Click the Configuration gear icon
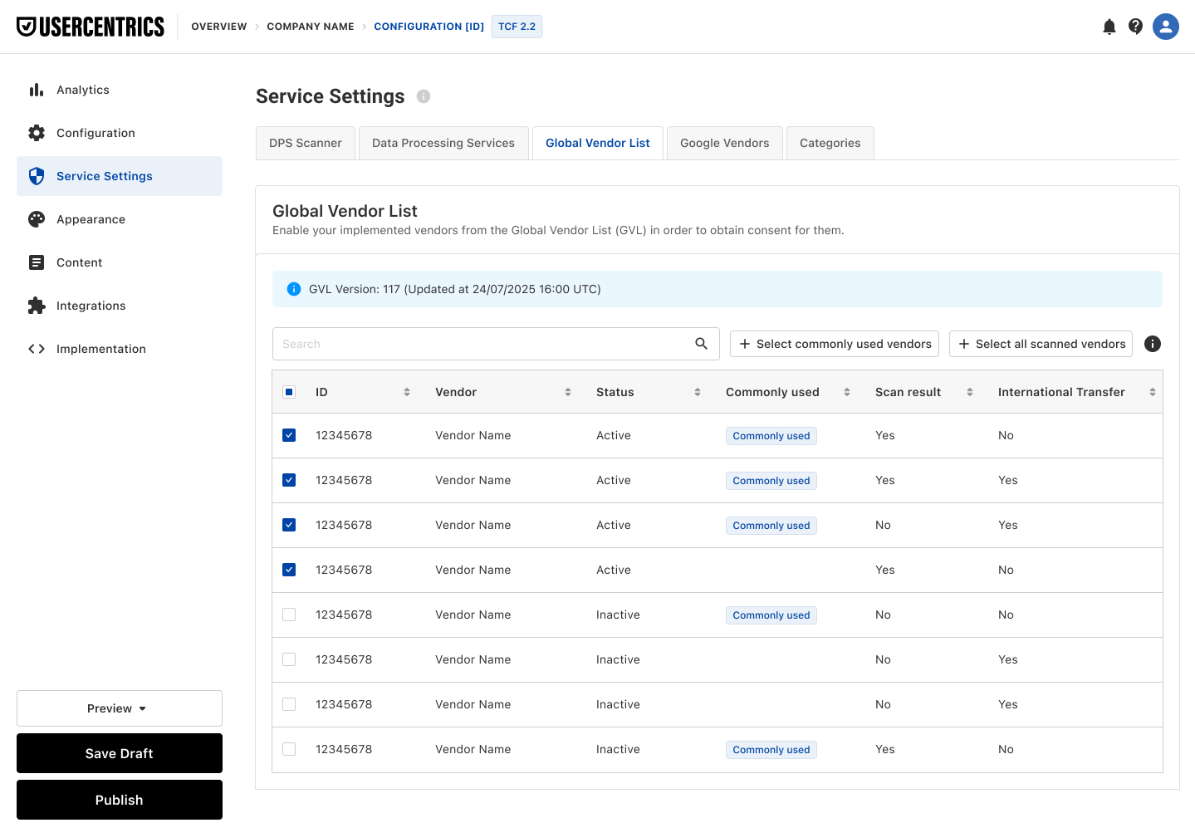 [x=36, y=133]
